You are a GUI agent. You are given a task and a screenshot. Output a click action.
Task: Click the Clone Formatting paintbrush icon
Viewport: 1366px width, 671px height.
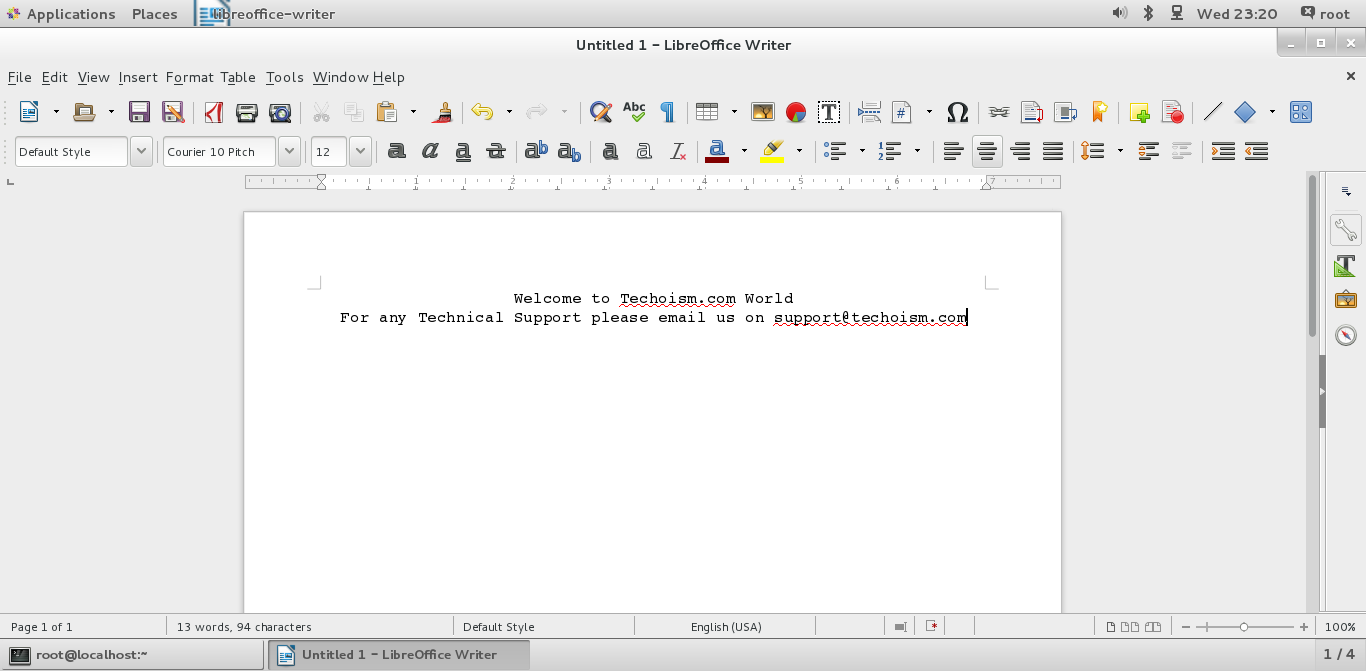[443, 112]
